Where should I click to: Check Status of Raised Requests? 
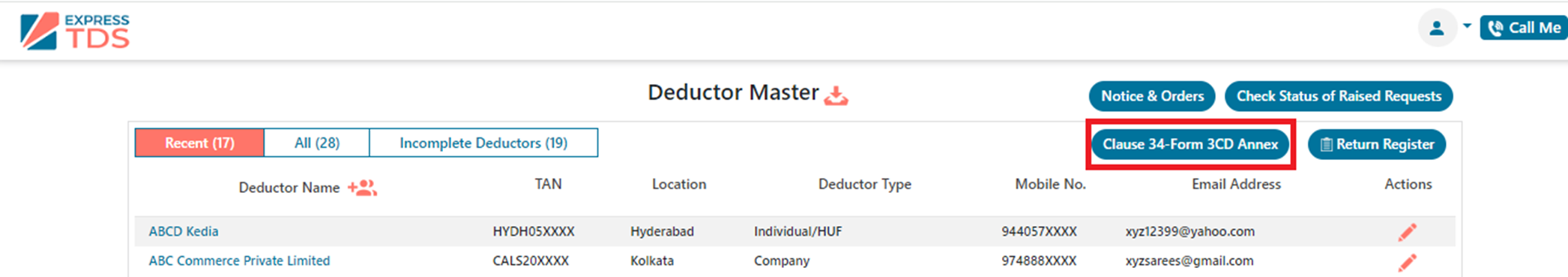pyautogui.click(x=1339, y=96)
